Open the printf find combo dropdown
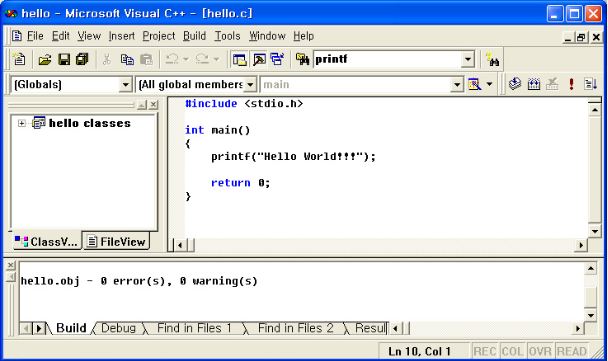Viewport: 608px width, 361px height. 468,59
